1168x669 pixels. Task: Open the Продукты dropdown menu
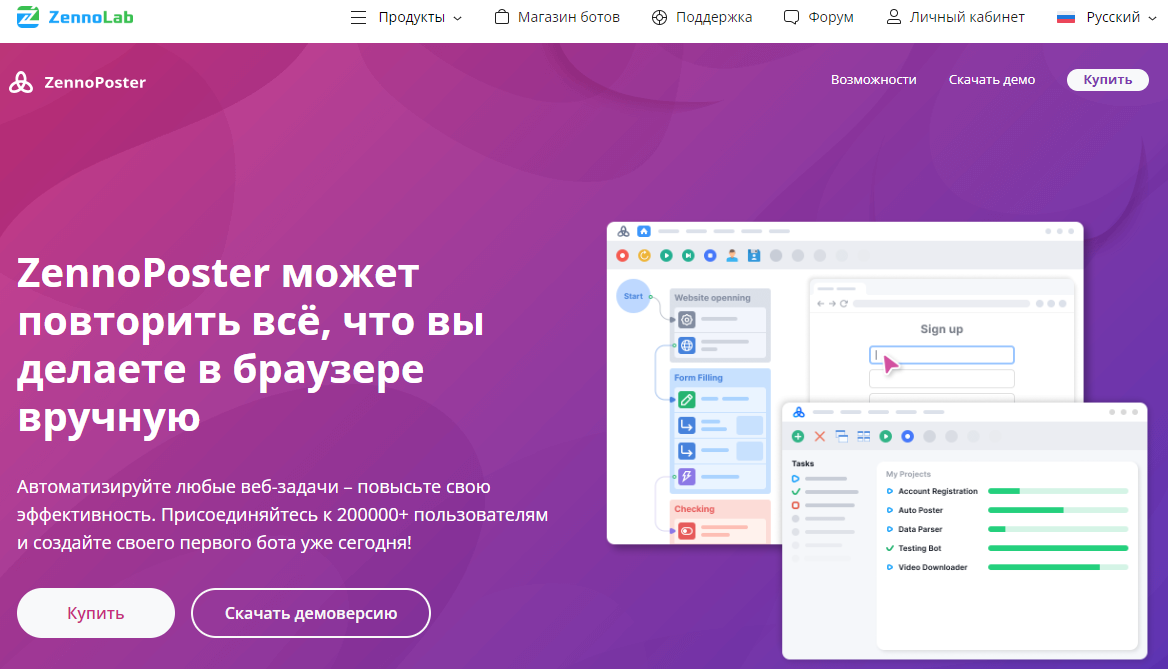click(x=406, y=17)
